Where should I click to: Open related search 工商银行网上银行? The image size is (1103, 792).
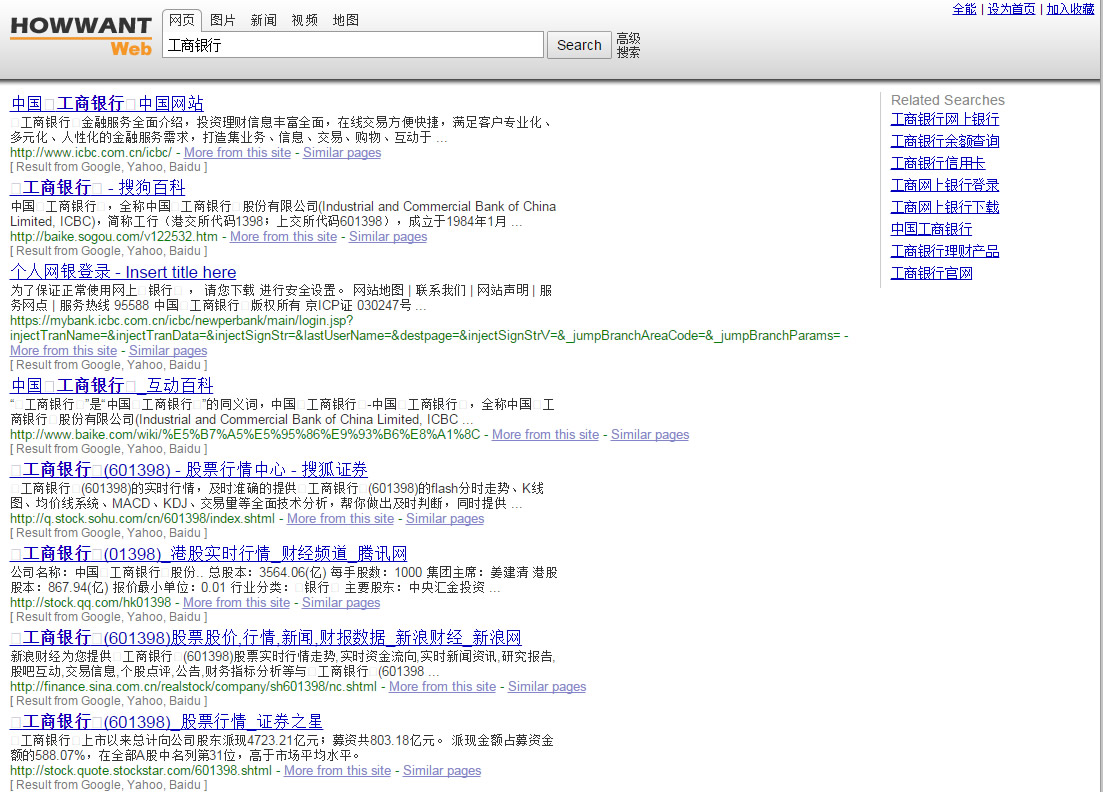pos(945,120)
